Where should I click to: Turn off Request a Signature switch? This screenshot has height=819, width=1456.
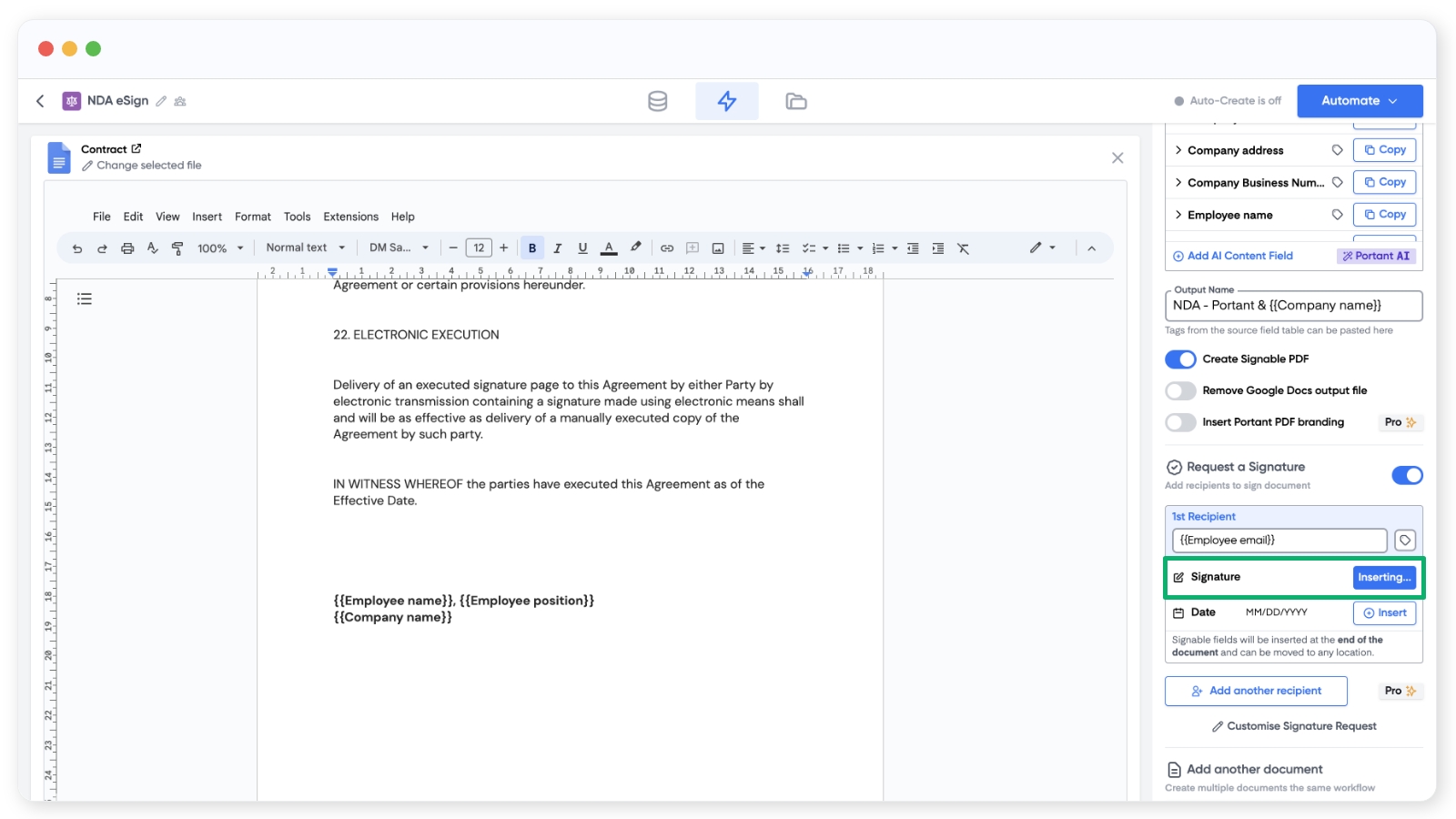click(1407, 475)
